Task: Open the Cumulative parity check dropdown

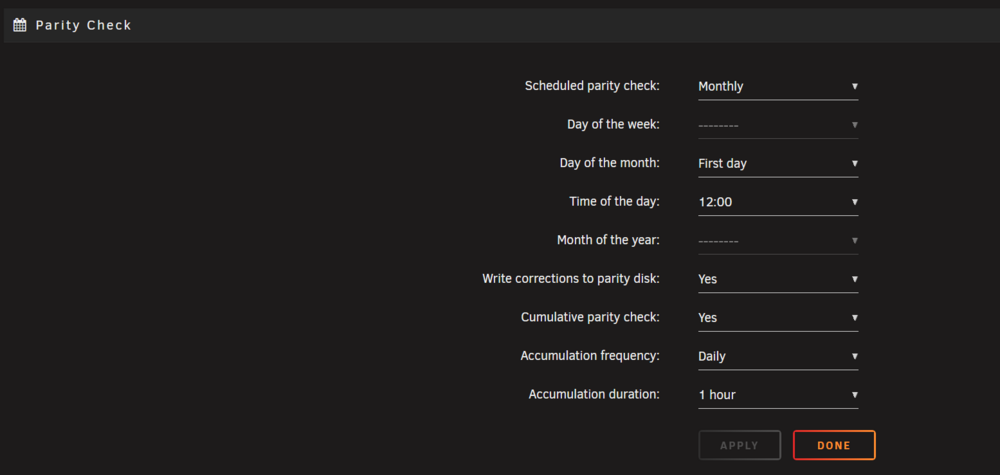Action: point(778,318)
